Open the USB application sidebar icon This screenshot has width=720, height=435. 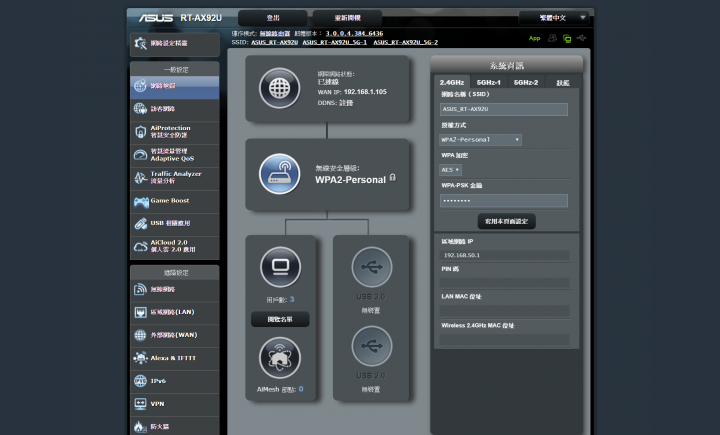(x=140, y=224)
